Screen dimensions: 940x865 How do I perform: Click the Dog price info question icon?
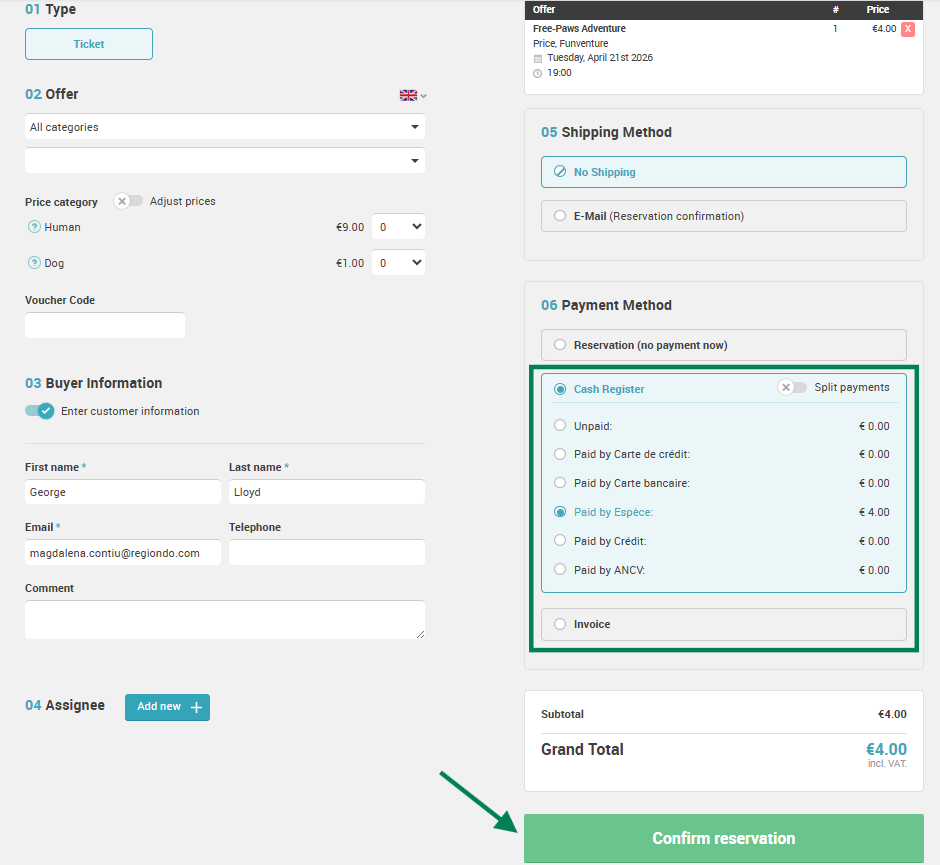pos(34,263)
